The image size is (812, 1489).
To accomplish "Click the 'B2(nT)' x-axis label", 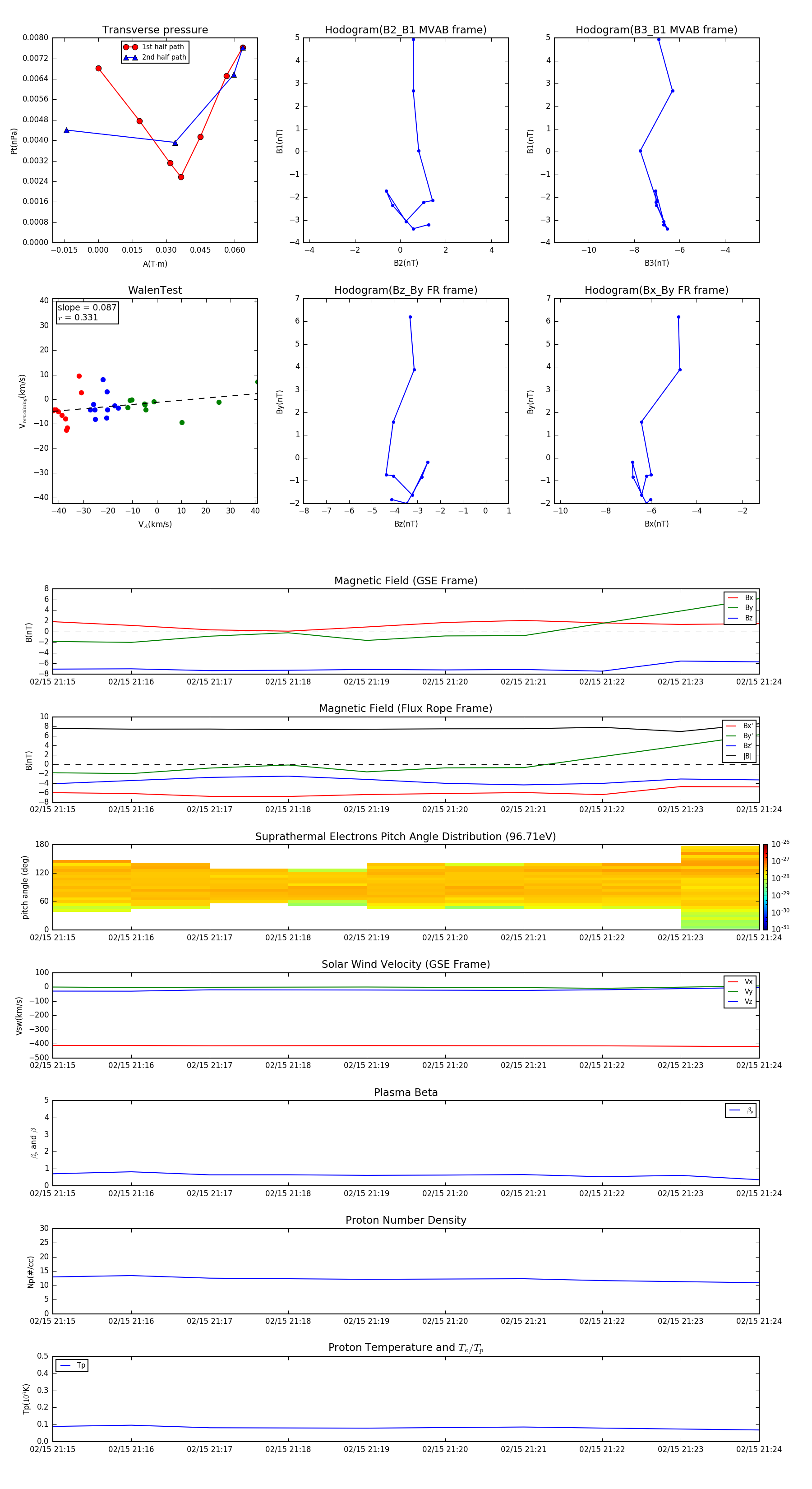I will point(406,263).
